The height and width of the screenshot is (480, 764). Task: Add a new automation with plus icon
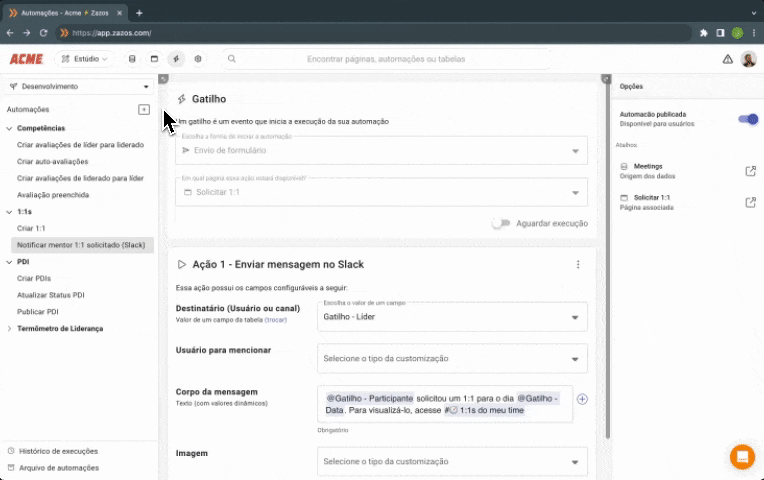point(144,110)
